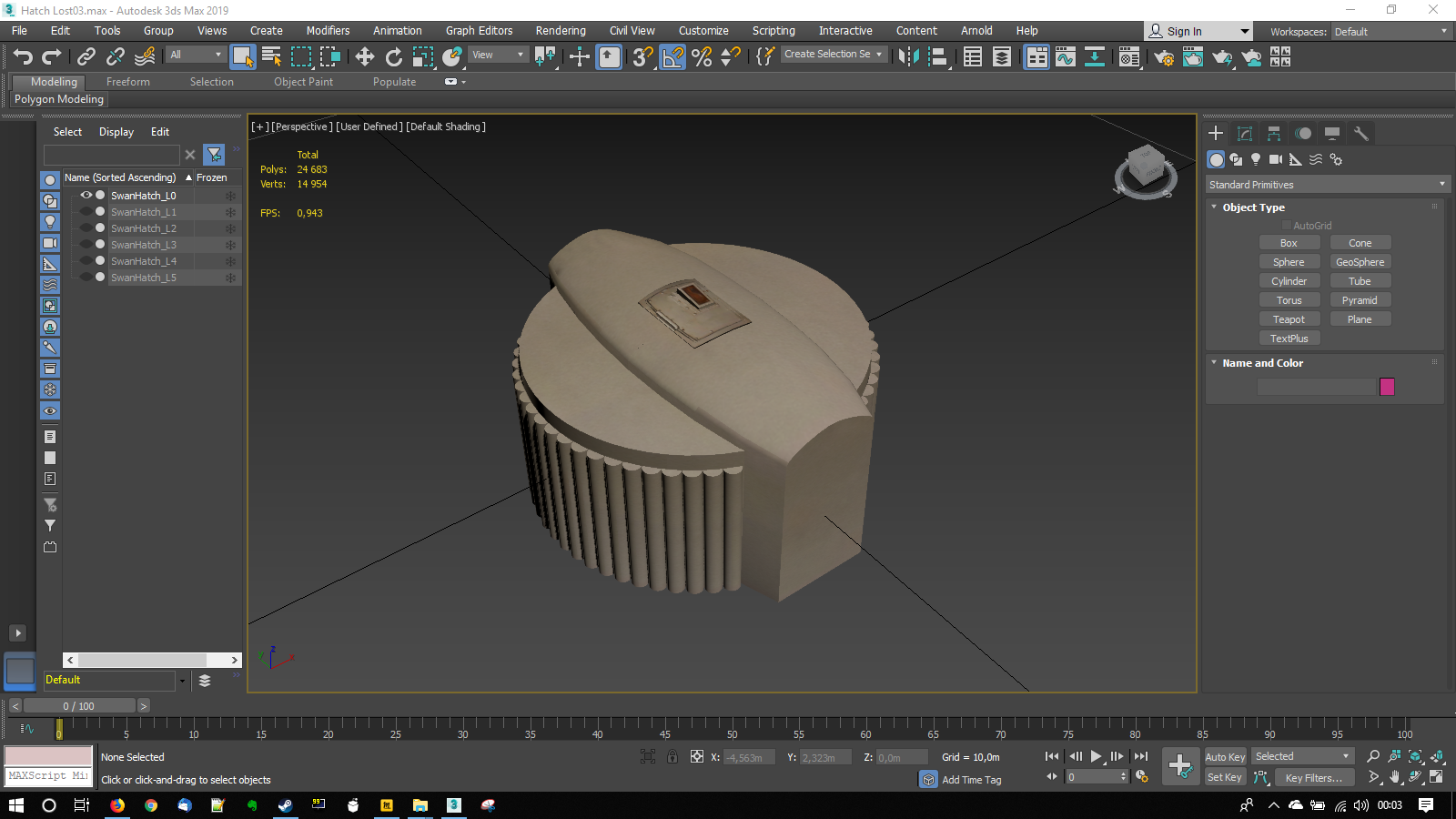Toggle Set Key mode

click(1224, 777)
